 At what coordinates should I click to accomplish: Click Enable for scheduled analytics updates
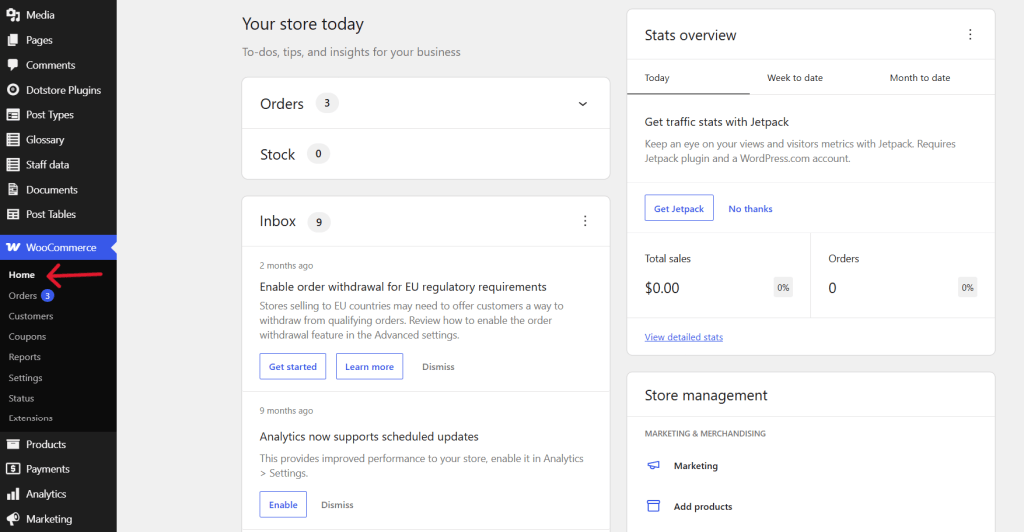pyautogui.click(x=283, y=505)
